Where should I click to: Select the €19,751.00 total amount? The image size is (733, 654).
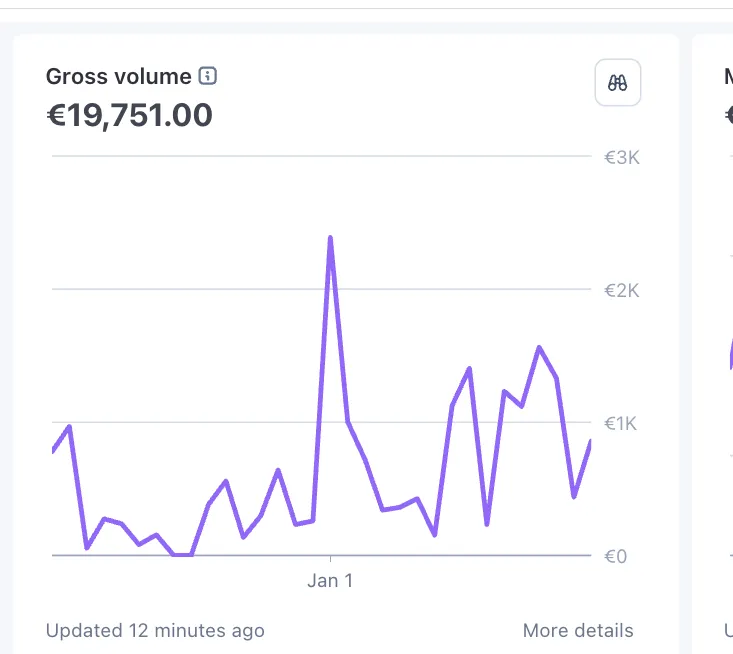click(130, 115)
